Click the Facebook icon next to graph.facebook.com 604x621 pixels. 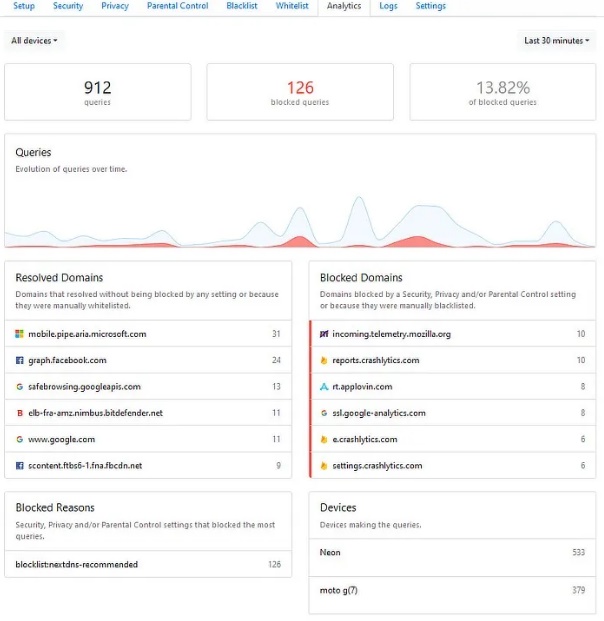pyautogui.click(x=19, y=360)
